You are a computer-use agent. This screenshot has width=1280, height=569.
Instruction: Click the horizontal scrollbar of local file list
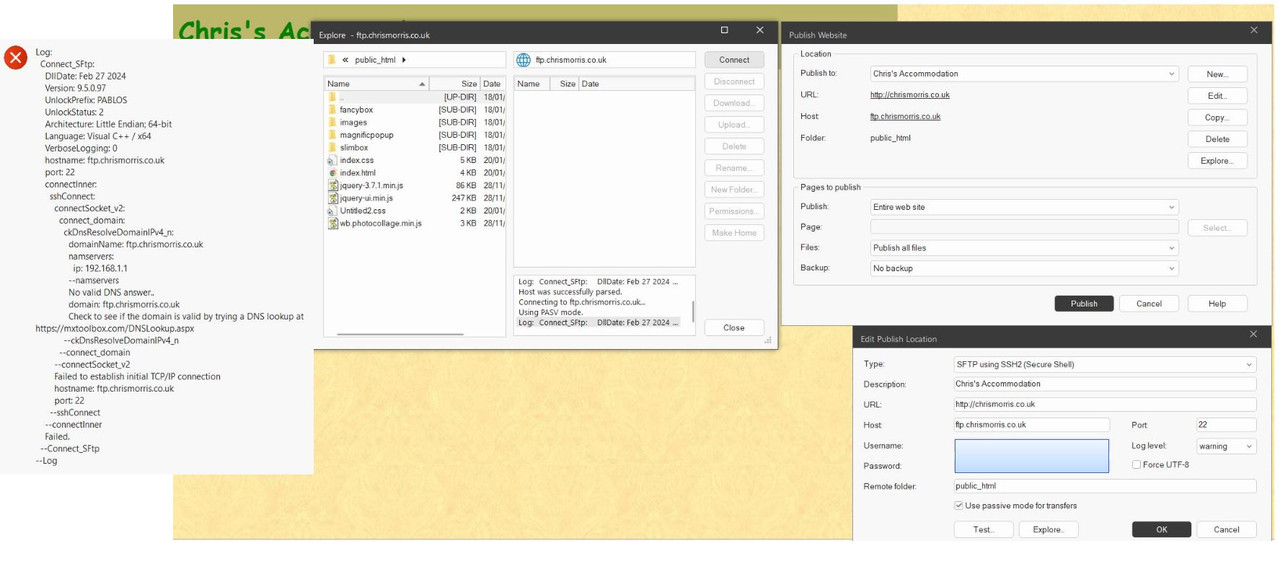(x=400, y=333)
